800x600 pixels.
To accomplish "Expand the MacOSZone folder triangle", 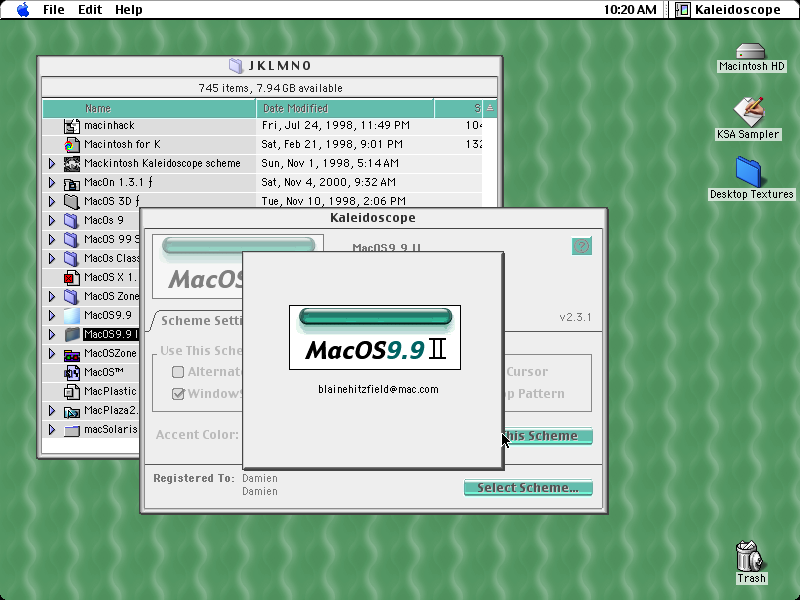I will click(x=52, y=354).
